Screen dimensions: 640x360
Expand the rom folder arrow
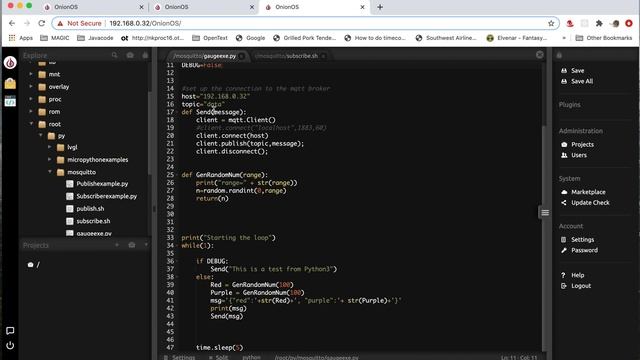[x=31, y=111]
